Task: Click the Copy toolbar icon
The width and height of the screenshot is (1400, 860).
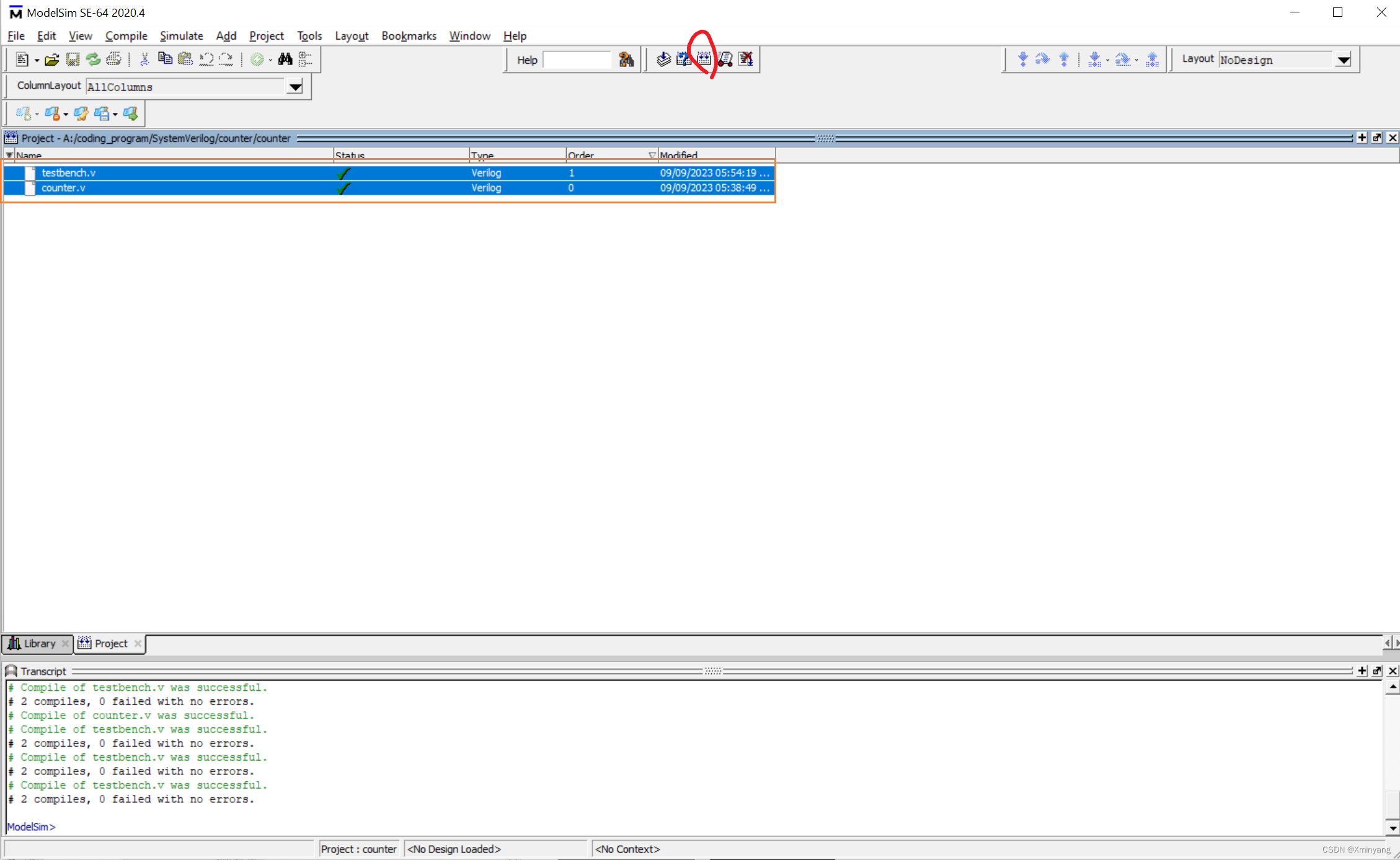Action: click(165, 59)
